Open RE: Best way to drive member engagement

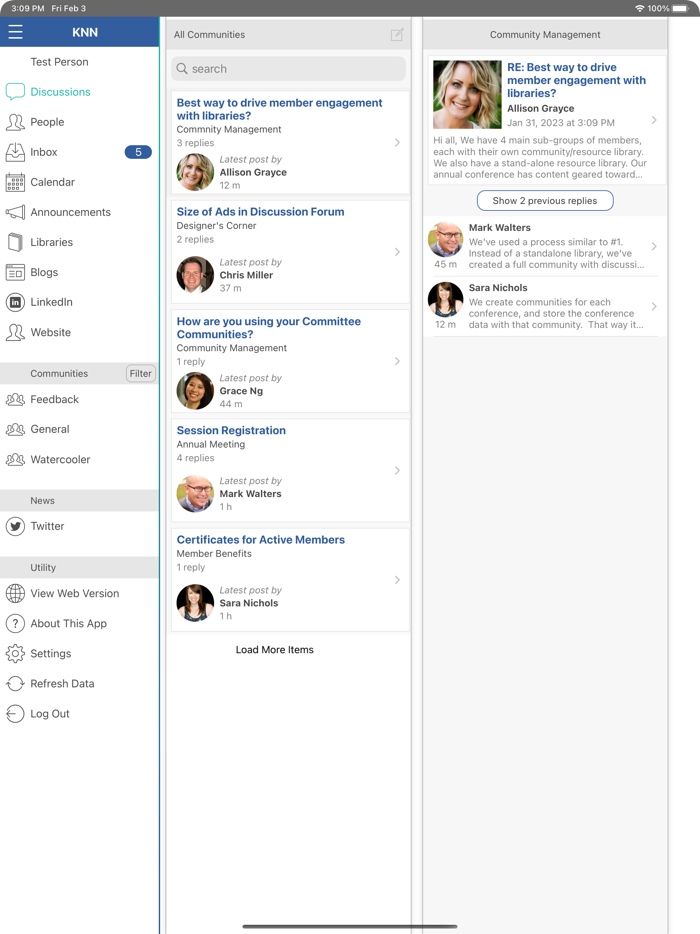coord(577,80)
